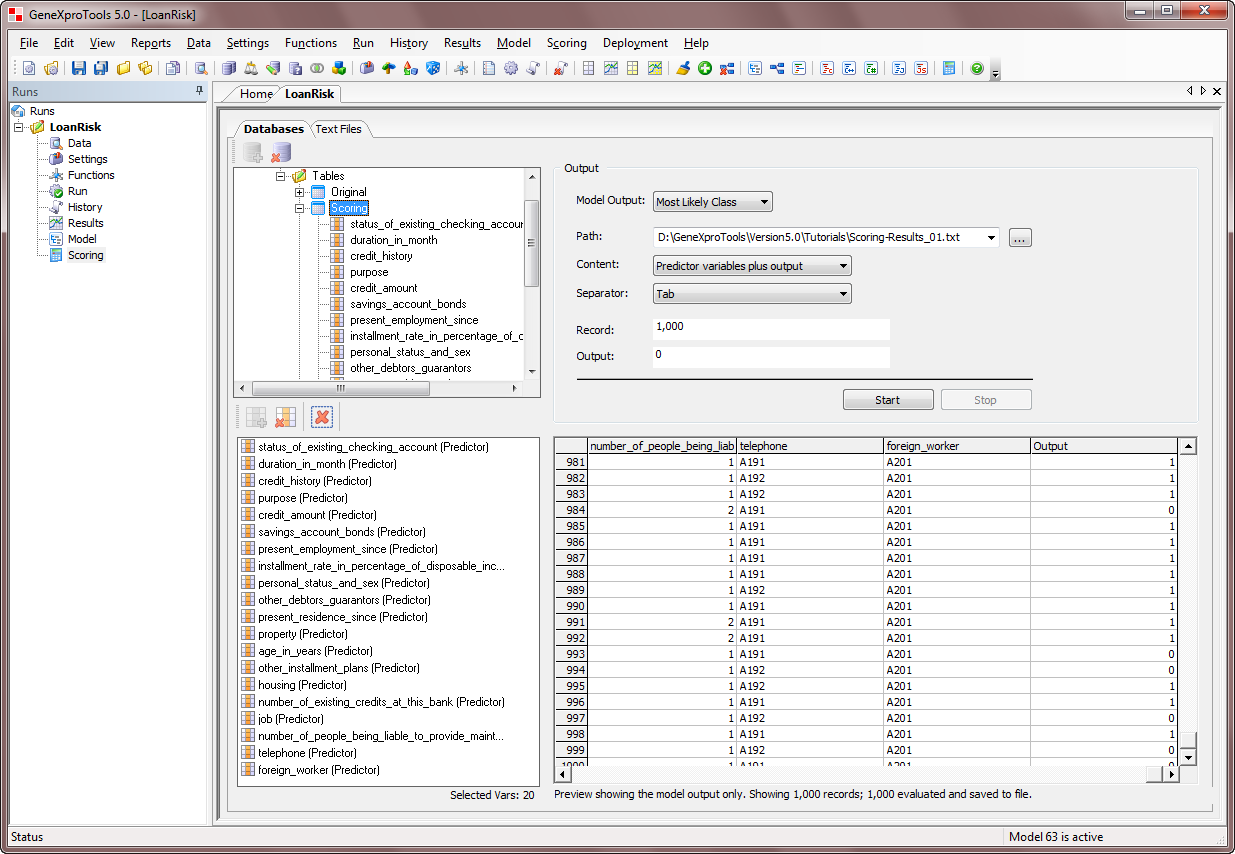Open the Separator dropdown
Image resolution: width=1235 pixels, height=854 pixels.
click(752, 294)
